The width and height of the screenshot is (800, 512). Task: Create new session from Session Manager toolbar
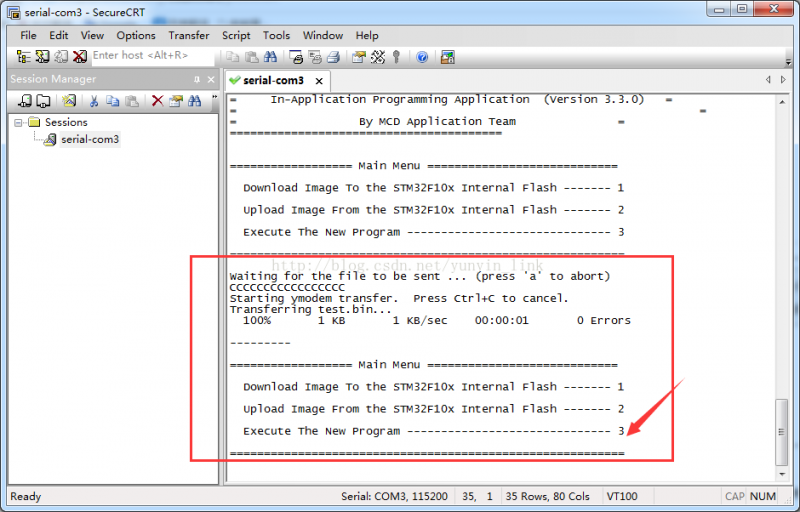click(x=69, y=101)
